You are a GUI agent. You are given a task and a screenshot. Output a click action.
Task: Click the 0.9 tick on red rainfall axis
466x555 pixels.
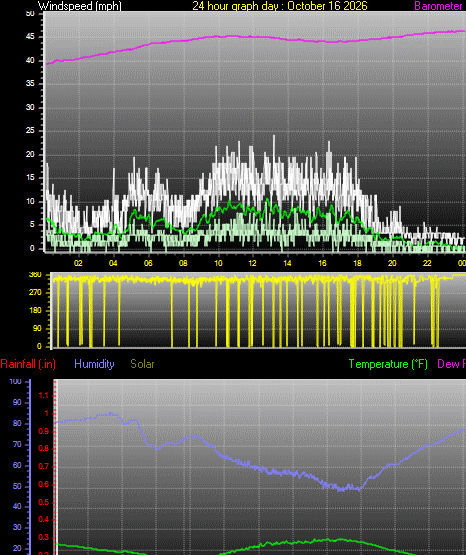coord(44,431)
